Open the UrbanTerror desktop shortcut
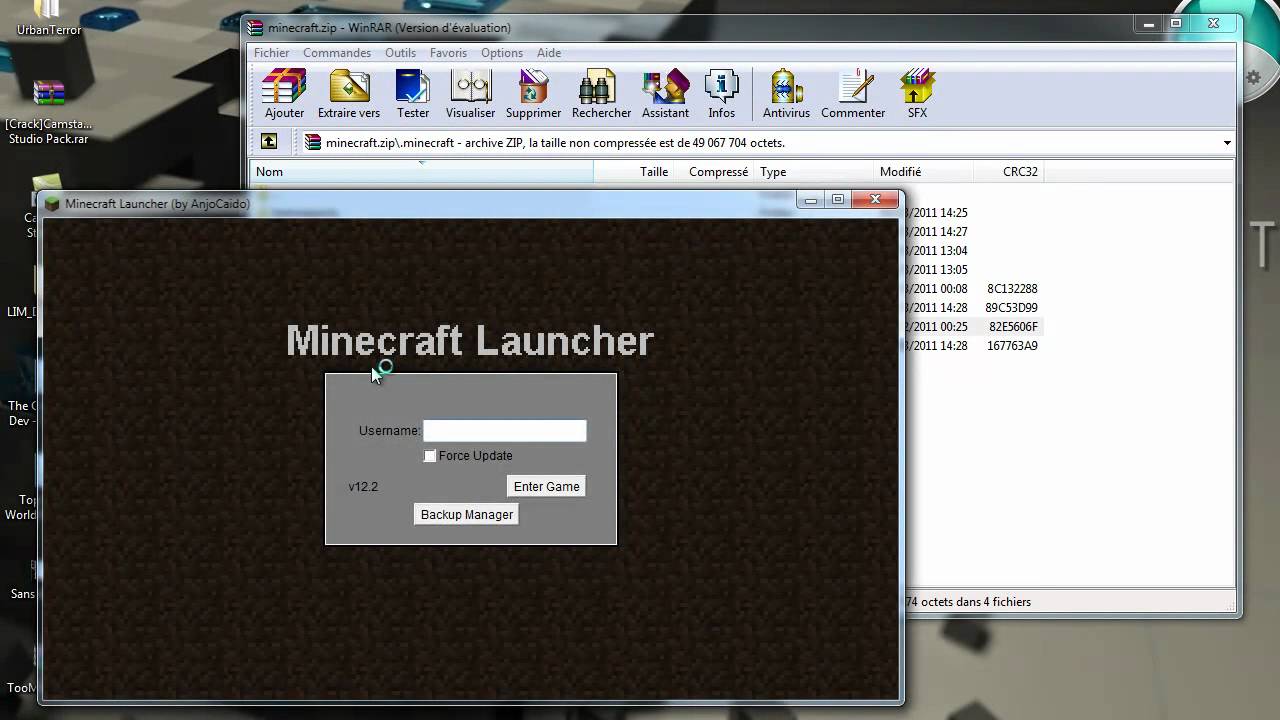This screenshot has height=720, width=1280. point(48,18)
